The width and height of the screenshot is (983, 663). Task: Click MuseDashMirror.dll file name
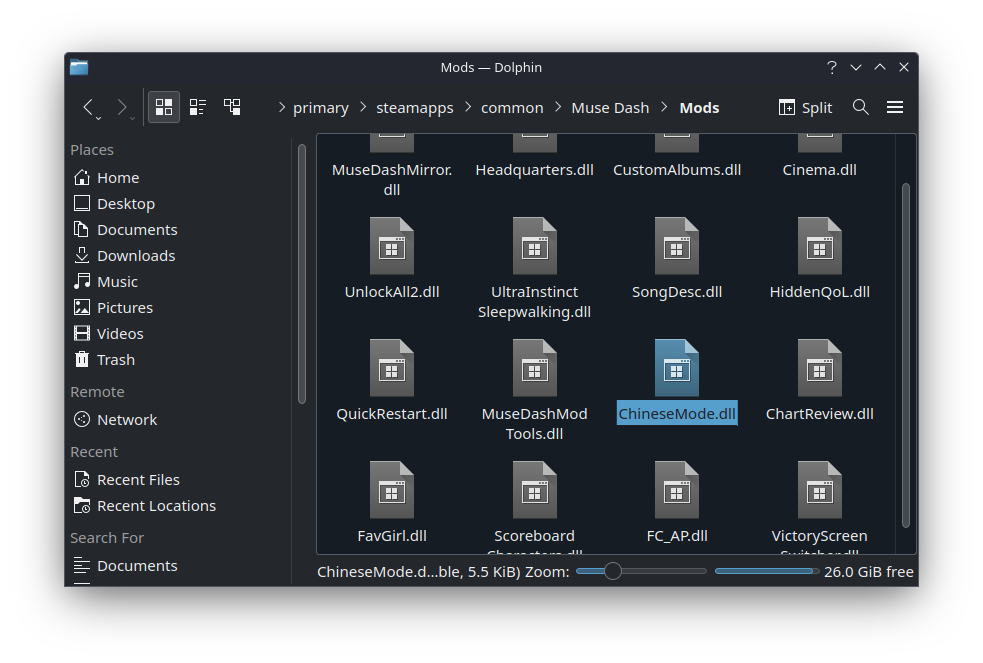click(x=392, y=180)
